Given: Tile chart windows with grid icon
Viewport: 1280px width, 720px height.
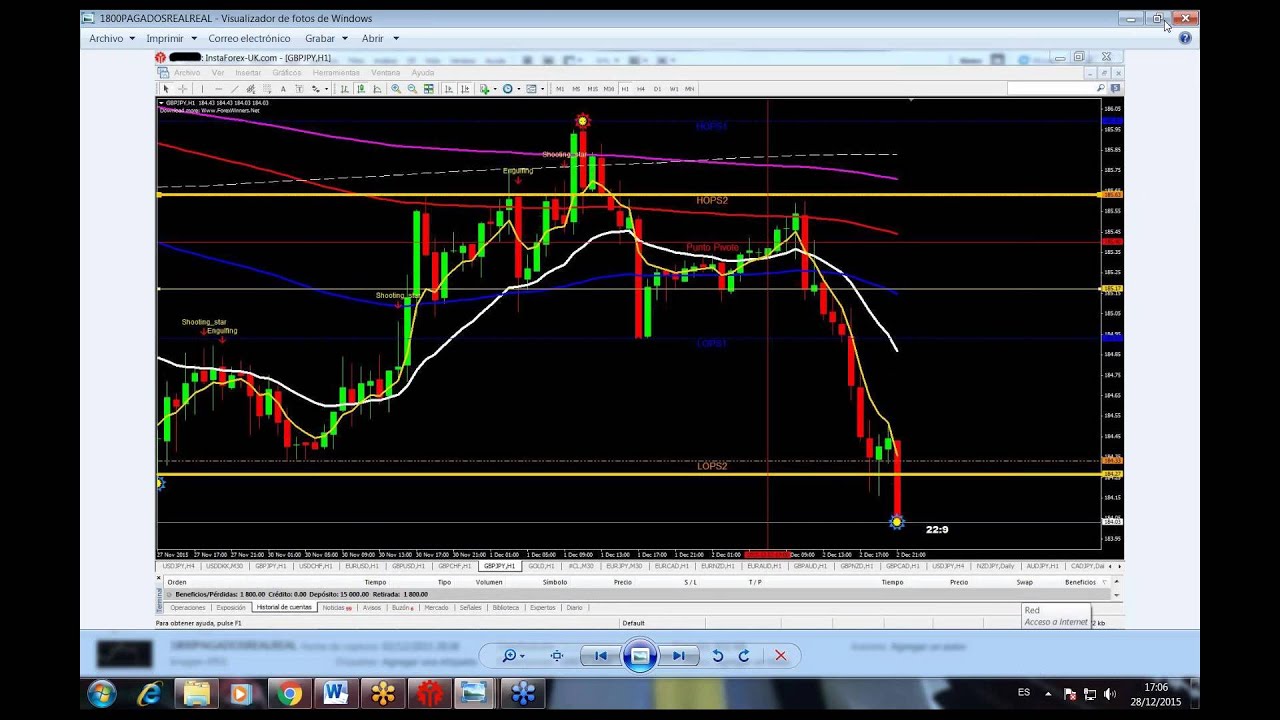Looking at the screenshot, I should pyautogui.click(x=429, y=89).
